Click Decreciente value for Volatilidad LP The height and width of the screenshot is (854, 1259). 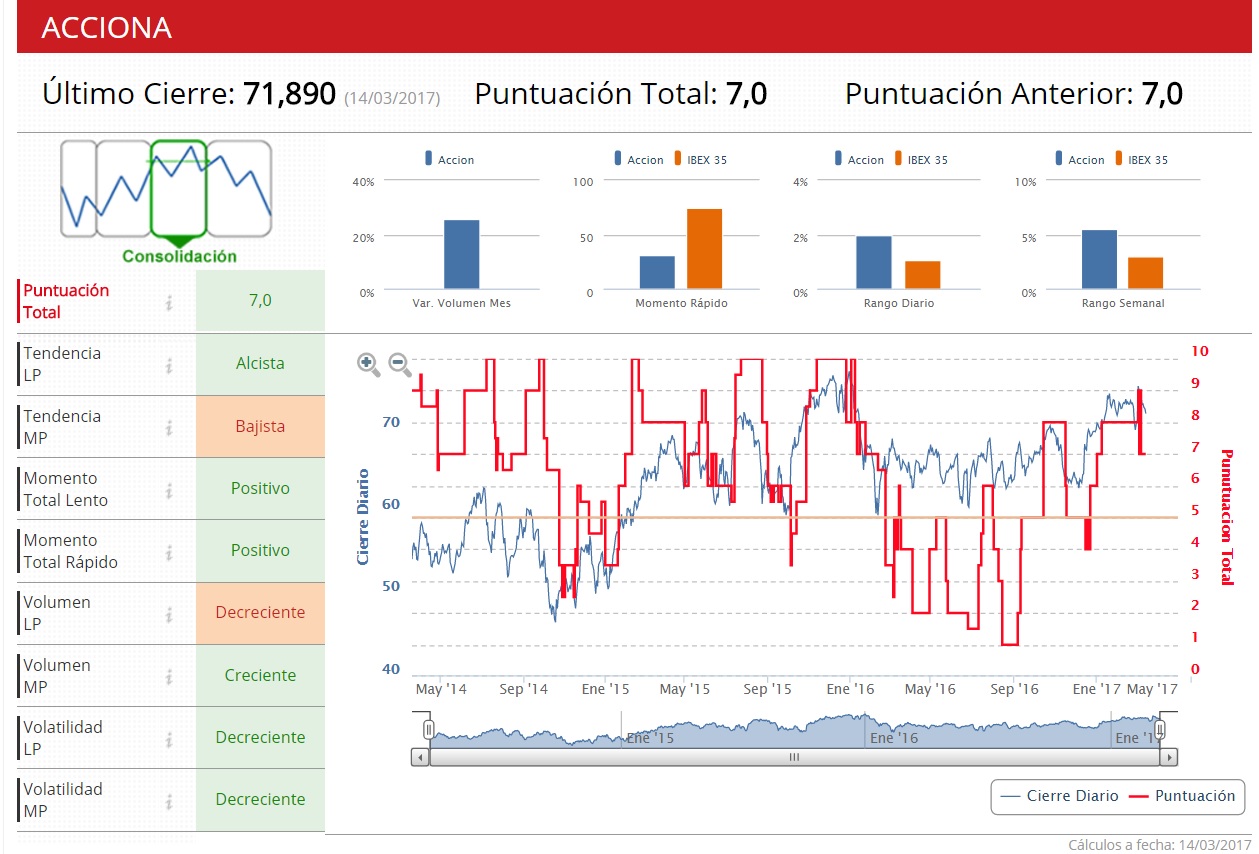click(260, 737)
